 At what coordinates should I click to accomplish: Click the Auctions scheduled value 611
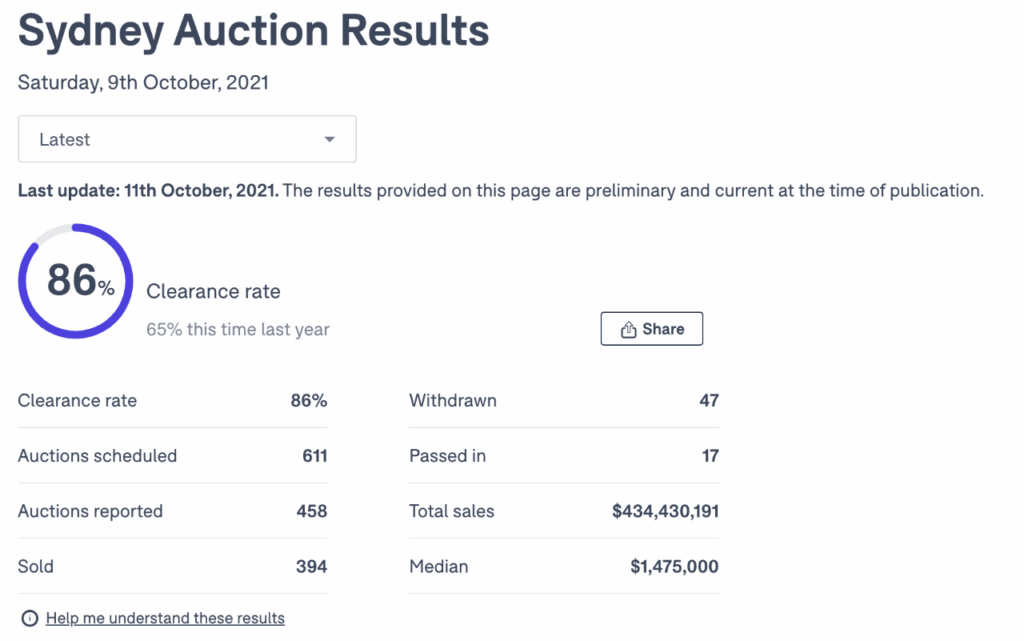(314, 456)
